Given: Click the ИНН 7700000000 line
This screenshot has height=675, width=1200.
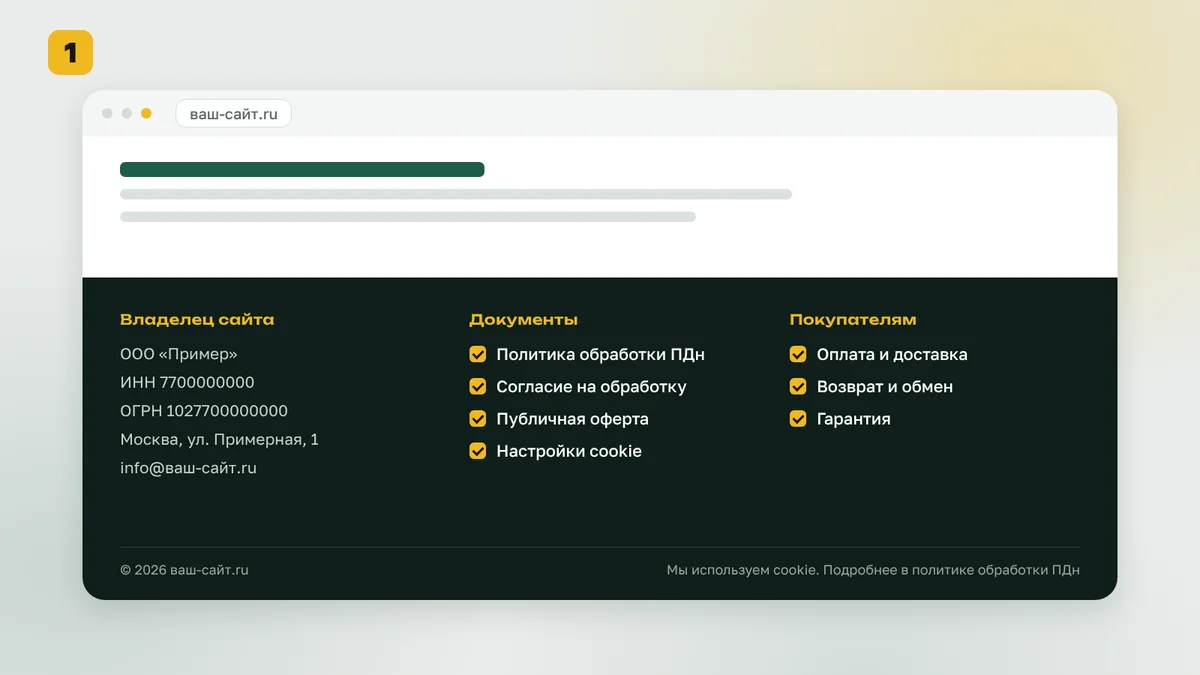Looking at the screenshot, I should (187, 382).
